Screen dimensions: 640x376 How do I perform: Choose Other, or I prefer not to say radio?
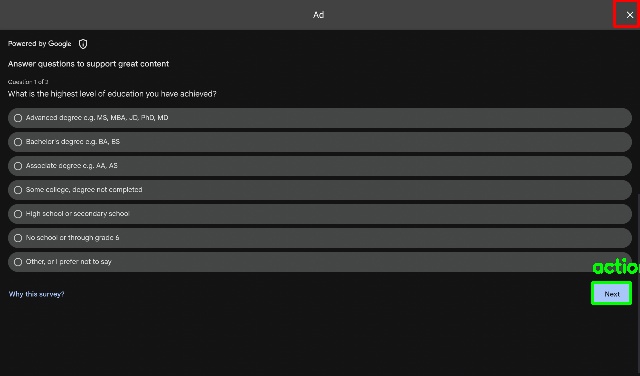point(18,262)
